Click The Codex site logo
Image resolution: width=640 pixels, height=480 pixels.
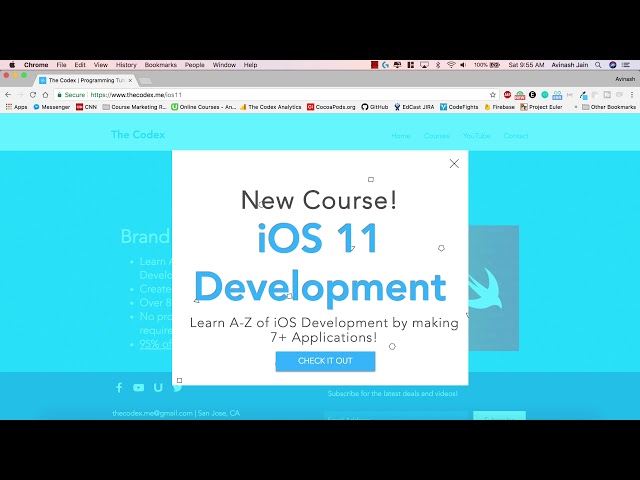pyautogui.click(x=138, y=135)
